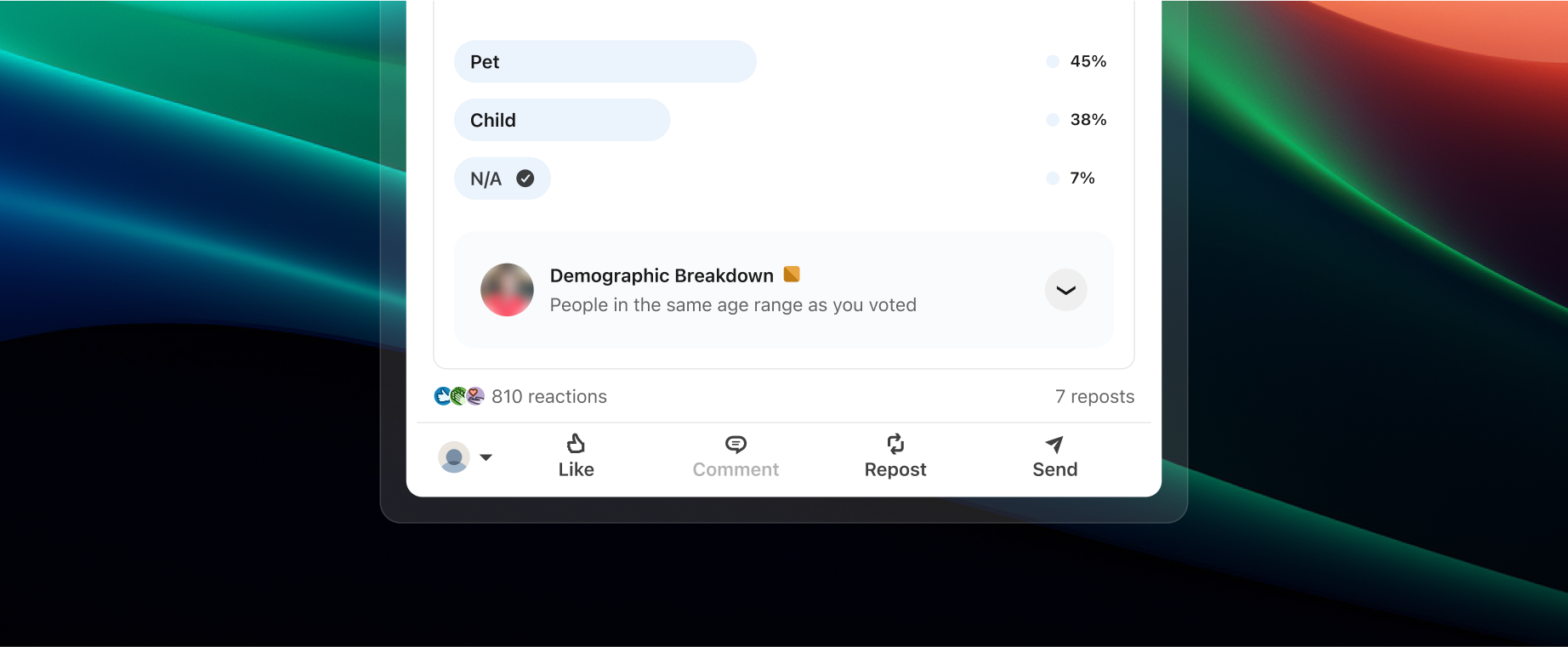1568x647 pixels.
Task: Click the profile avatar in action bar
Action: click(x=454, y=457)
